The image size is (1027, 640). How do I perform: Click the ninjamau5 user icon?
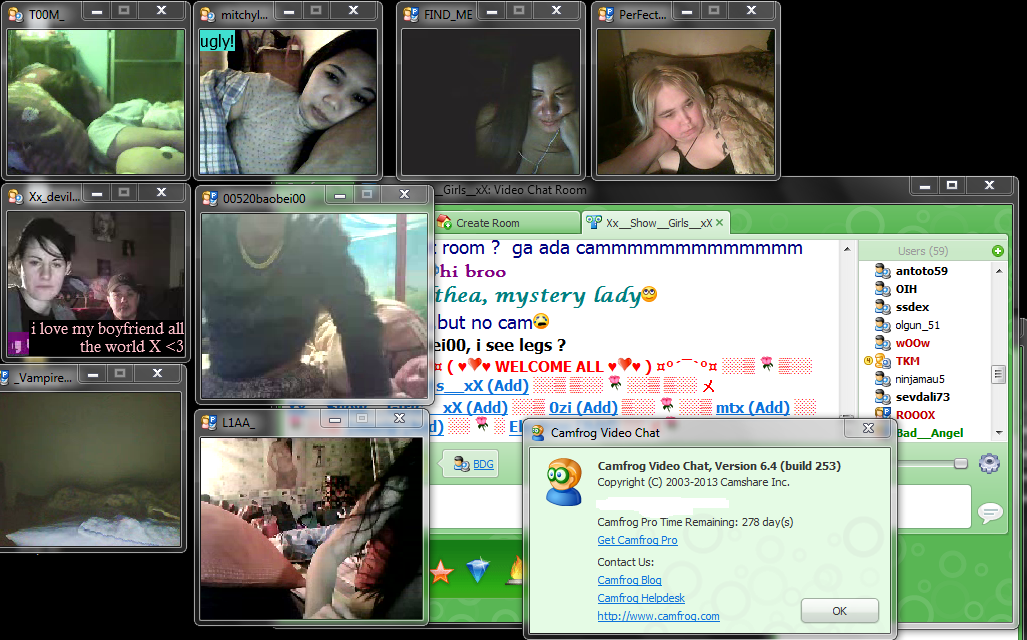[883, 379]
